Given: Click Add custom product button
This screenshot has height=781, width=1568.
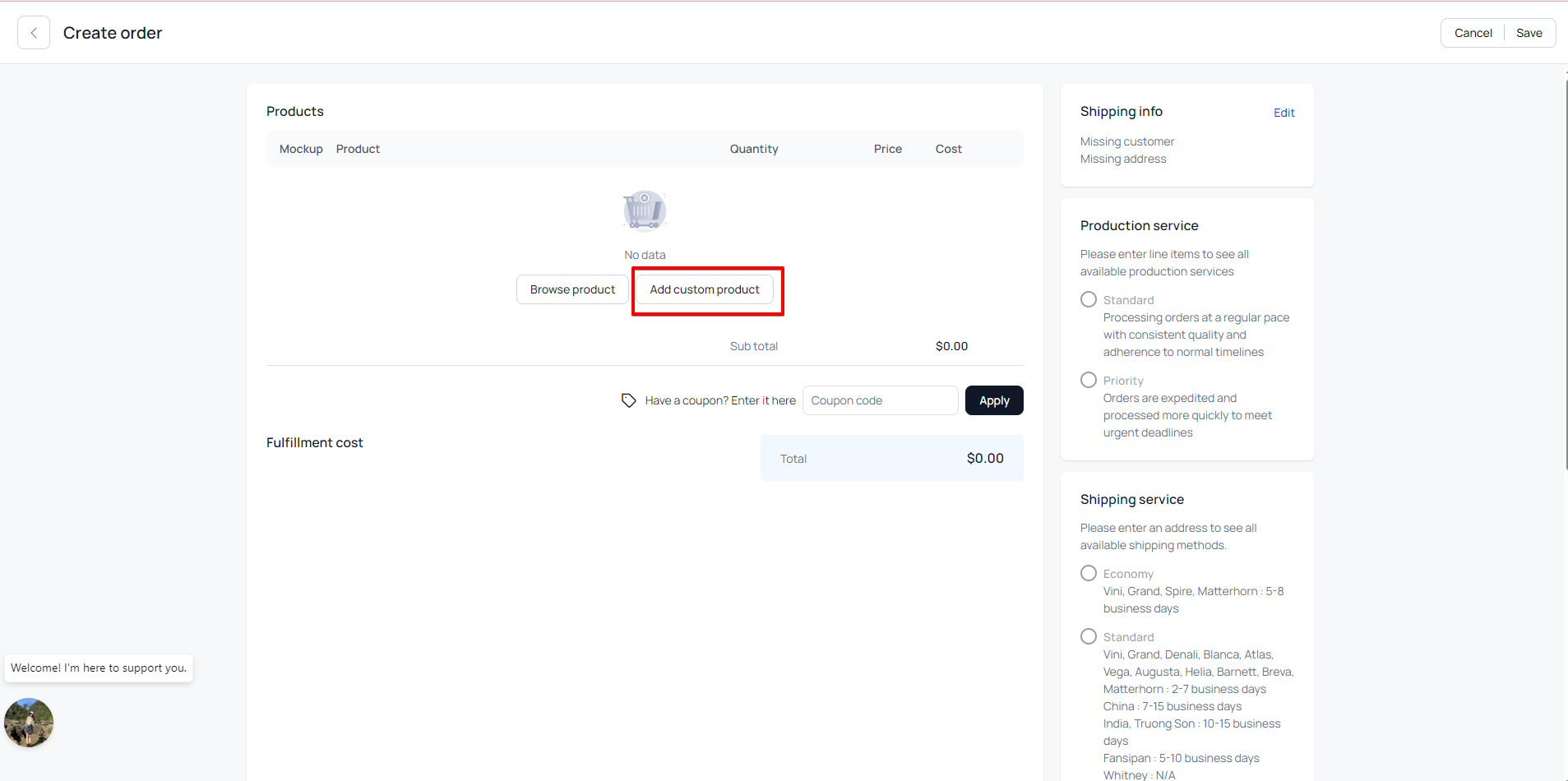Looking at the screenshot, I should pyautogui.click(x=705, y=289).
